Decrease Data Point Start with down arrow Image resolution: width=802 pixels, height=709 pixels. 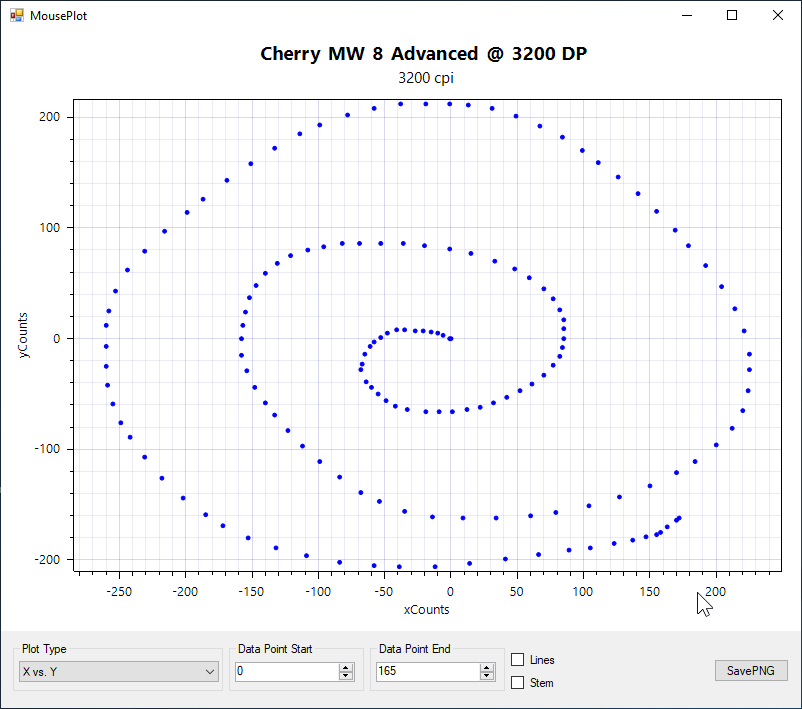tap(346, 676)
